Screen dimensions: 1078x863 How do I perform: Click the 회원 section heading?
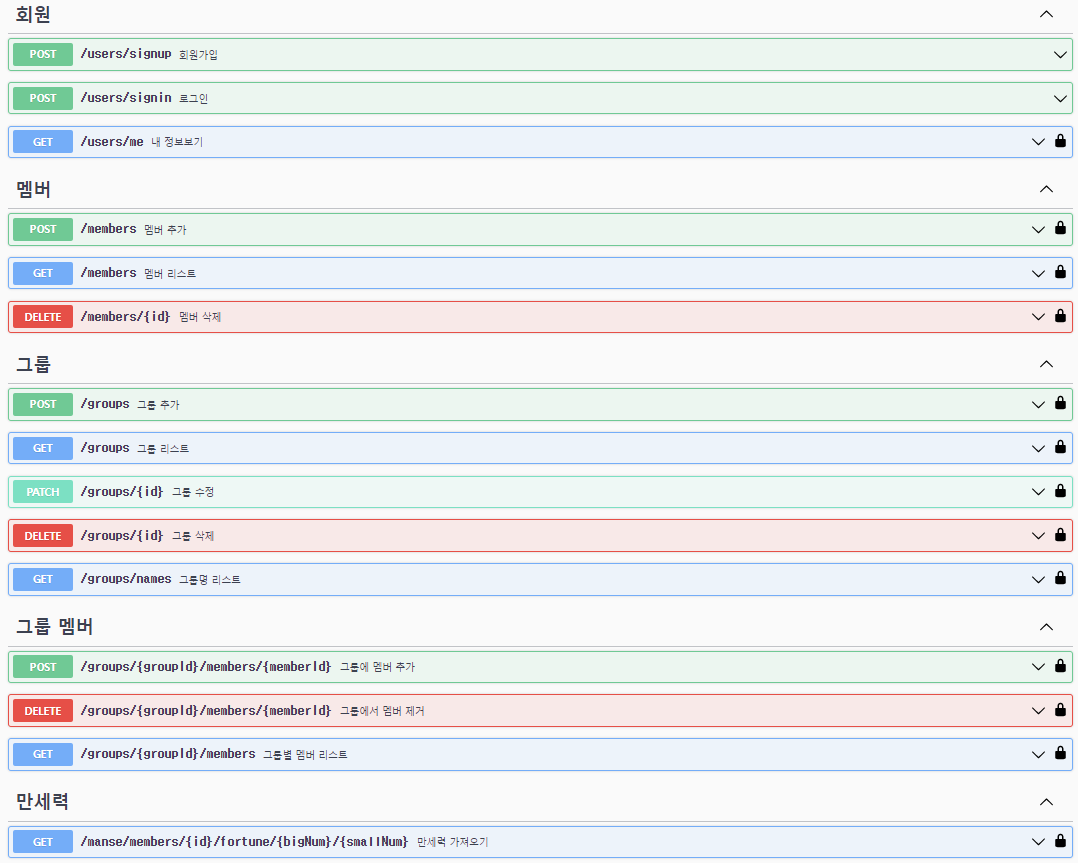(x=33, y=14)
